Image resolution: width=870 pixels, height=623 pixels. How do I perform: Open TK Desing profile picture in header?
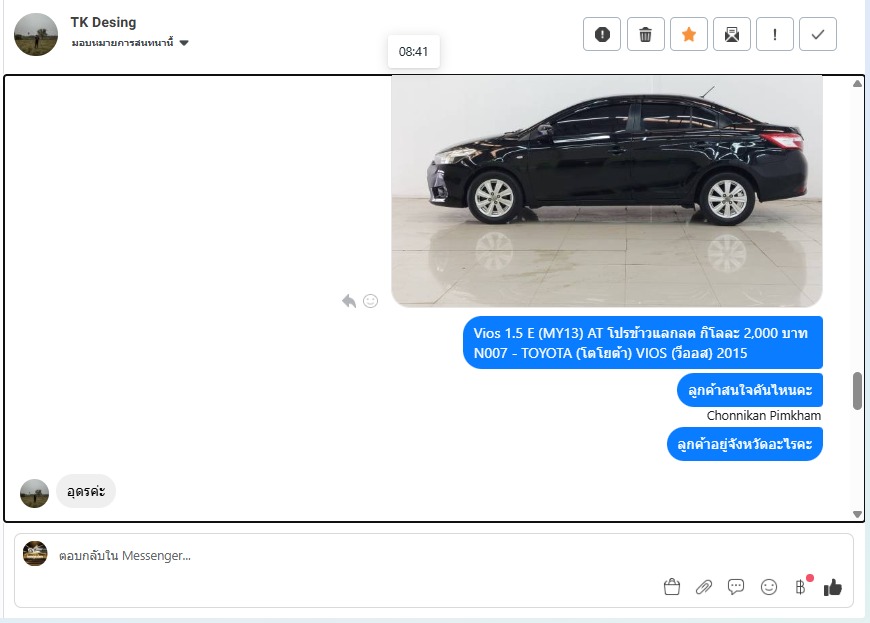[36, 34]
